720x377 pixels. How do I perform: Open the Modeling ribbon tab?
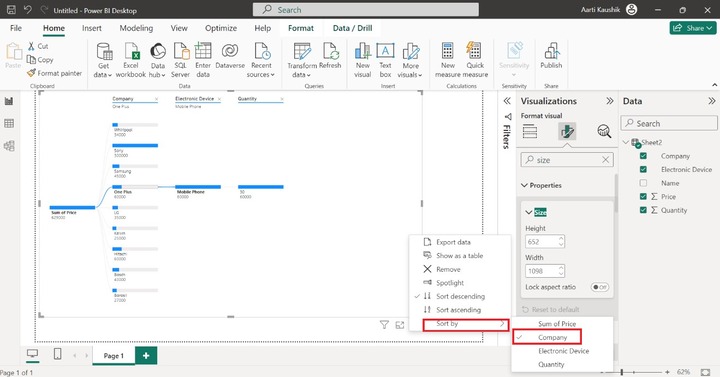(136, 28)
